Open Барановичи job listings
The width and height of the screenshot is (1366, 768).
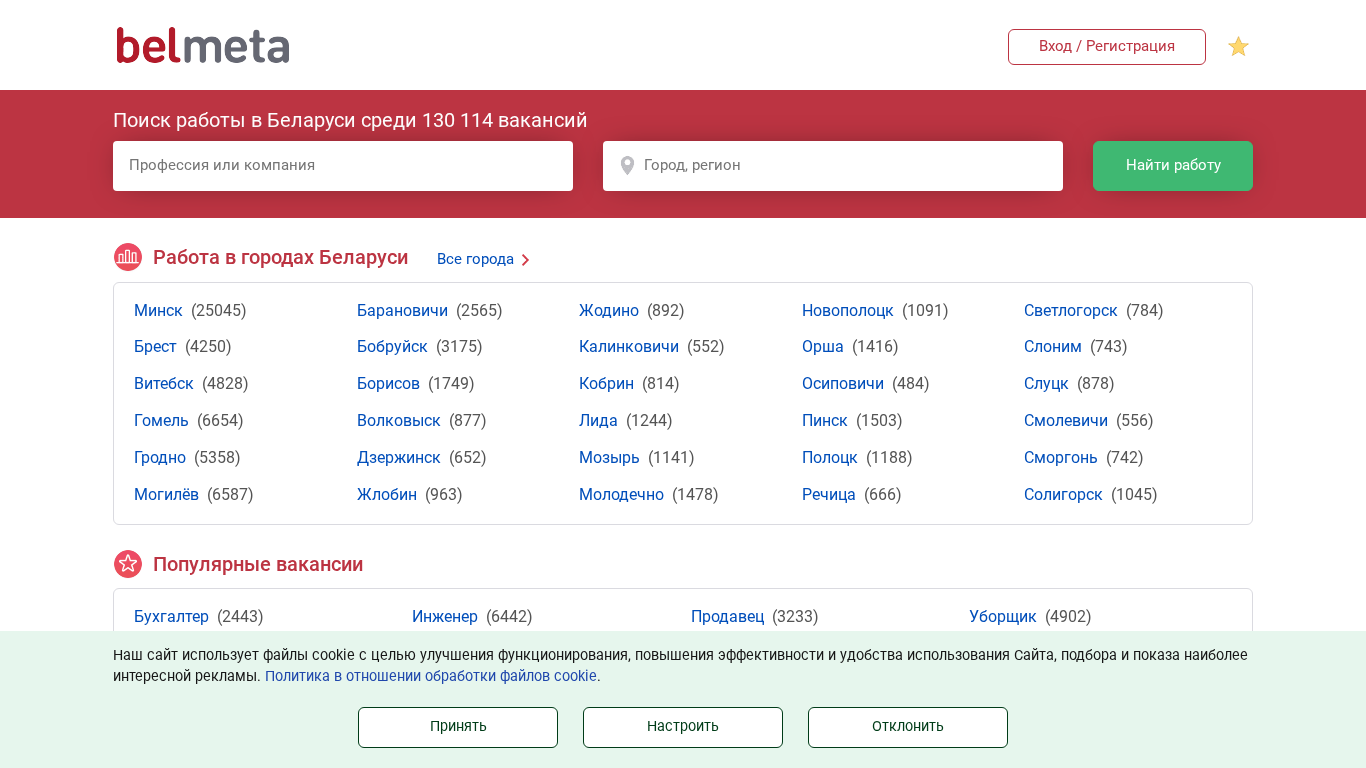402,311
